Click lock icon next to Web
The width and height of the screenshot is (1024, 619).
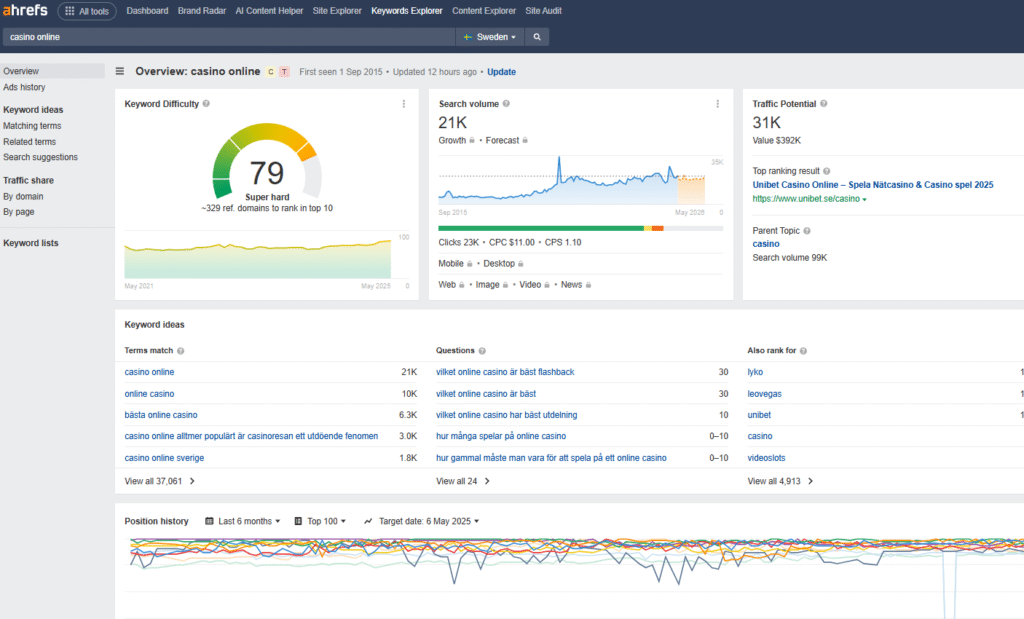pos(462,285)
